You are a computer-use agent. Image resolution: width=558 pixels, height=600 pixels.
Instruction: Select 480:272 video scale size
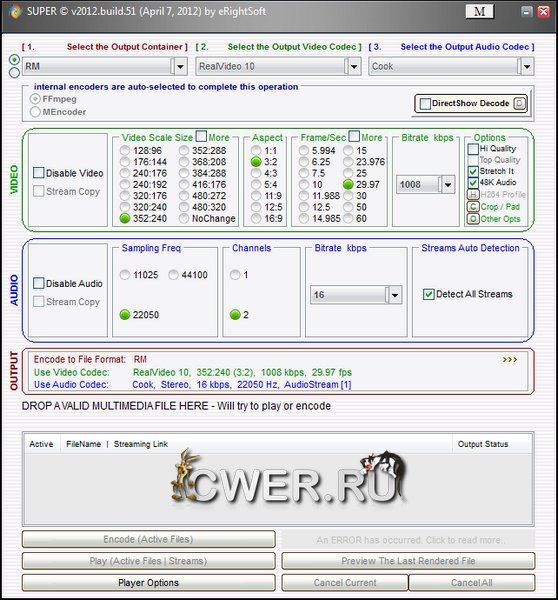tap(184, 196)
